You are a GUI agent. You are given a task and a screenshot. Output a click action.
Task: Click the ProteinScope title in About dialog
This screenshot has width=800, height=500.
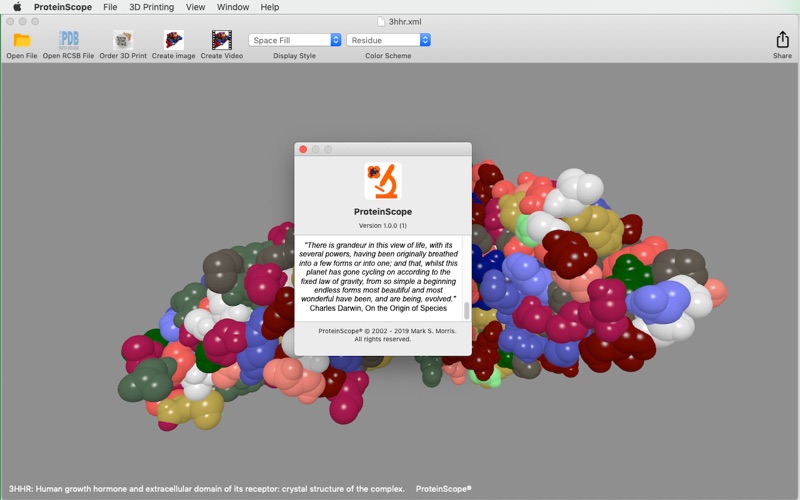point(383,212)
